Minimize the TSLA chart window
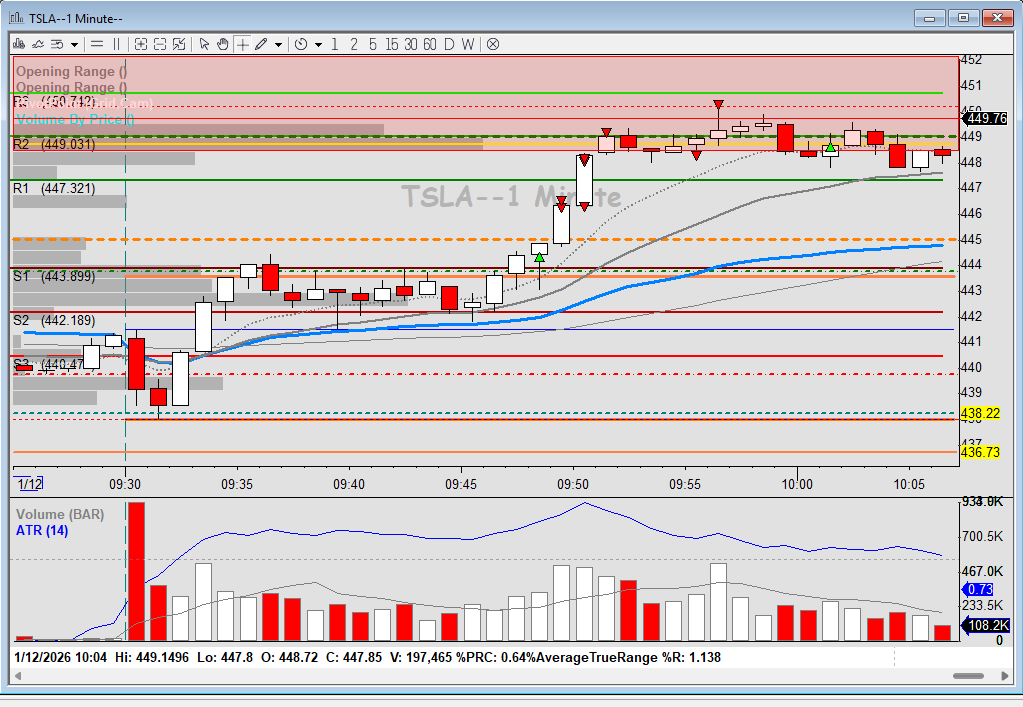The height and width of the screenshot is (707, 1023). click(929, 18)
